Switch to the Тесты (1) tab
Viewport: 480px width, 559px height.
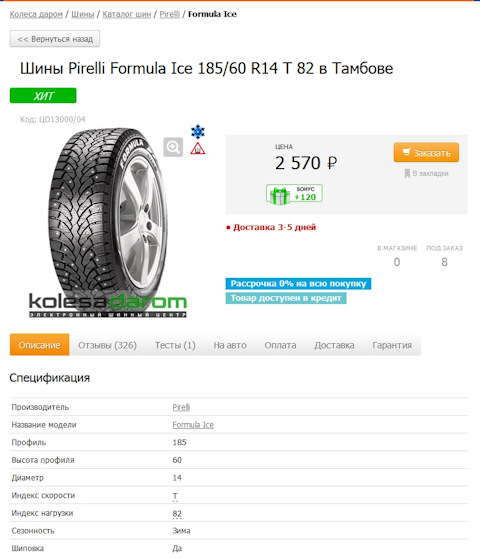175,345
